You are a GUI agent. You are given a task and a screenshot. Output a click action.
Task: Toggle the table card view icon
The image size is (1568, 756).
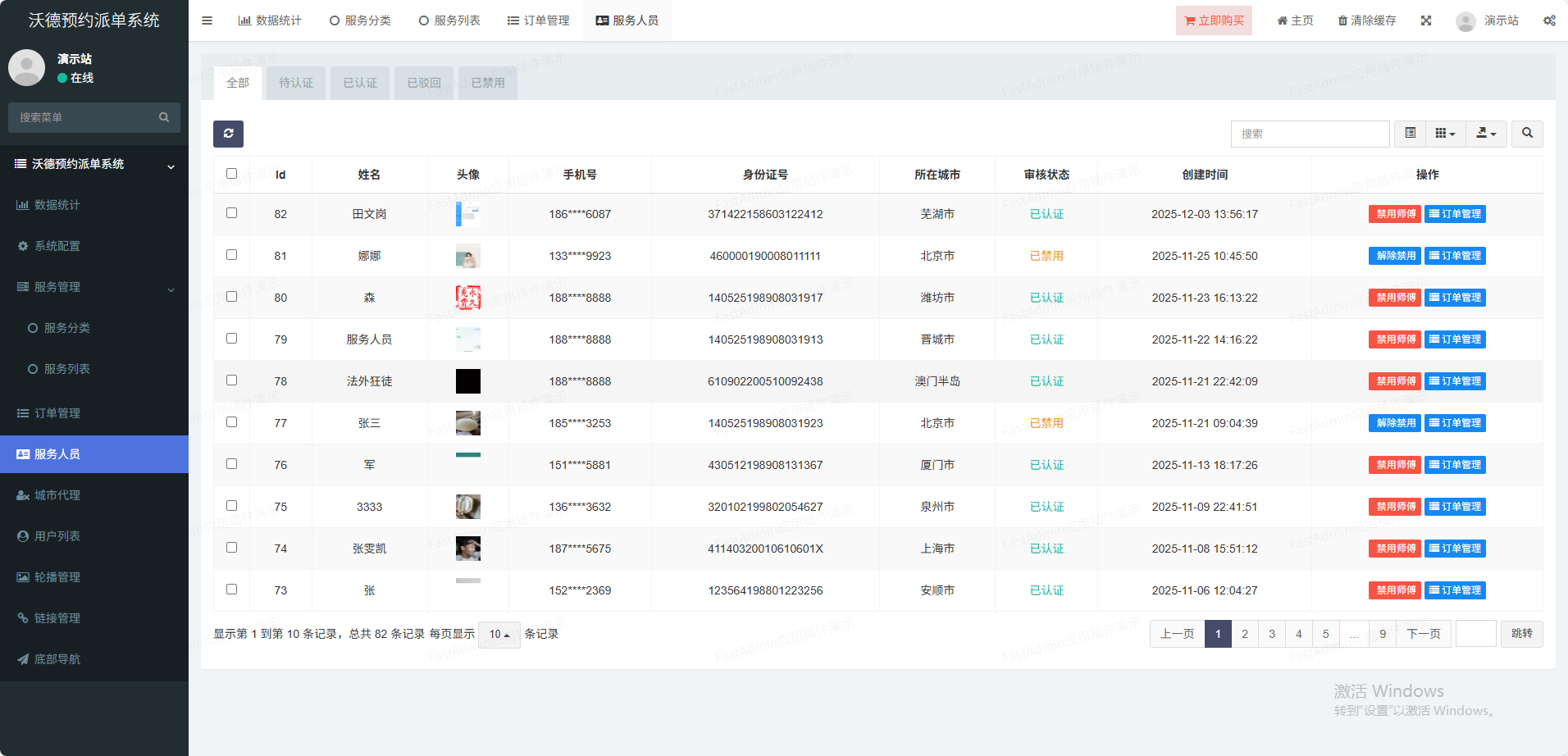(1410, 134)
